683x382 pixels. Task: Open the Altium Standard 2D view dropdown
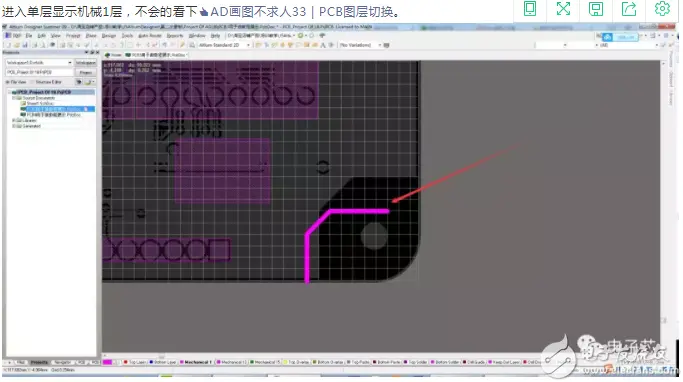[x=225, y=45]
